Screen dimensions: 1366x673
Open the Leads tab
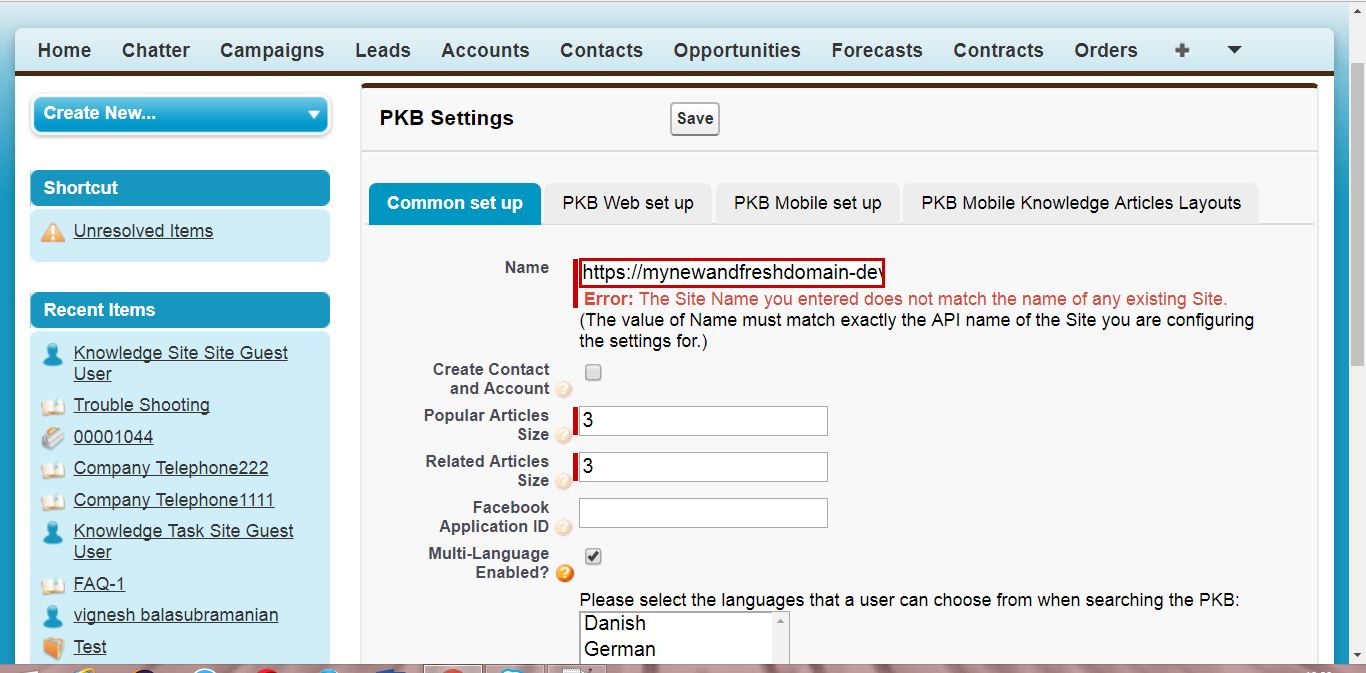pyautogui.click(x=383, y=50)
